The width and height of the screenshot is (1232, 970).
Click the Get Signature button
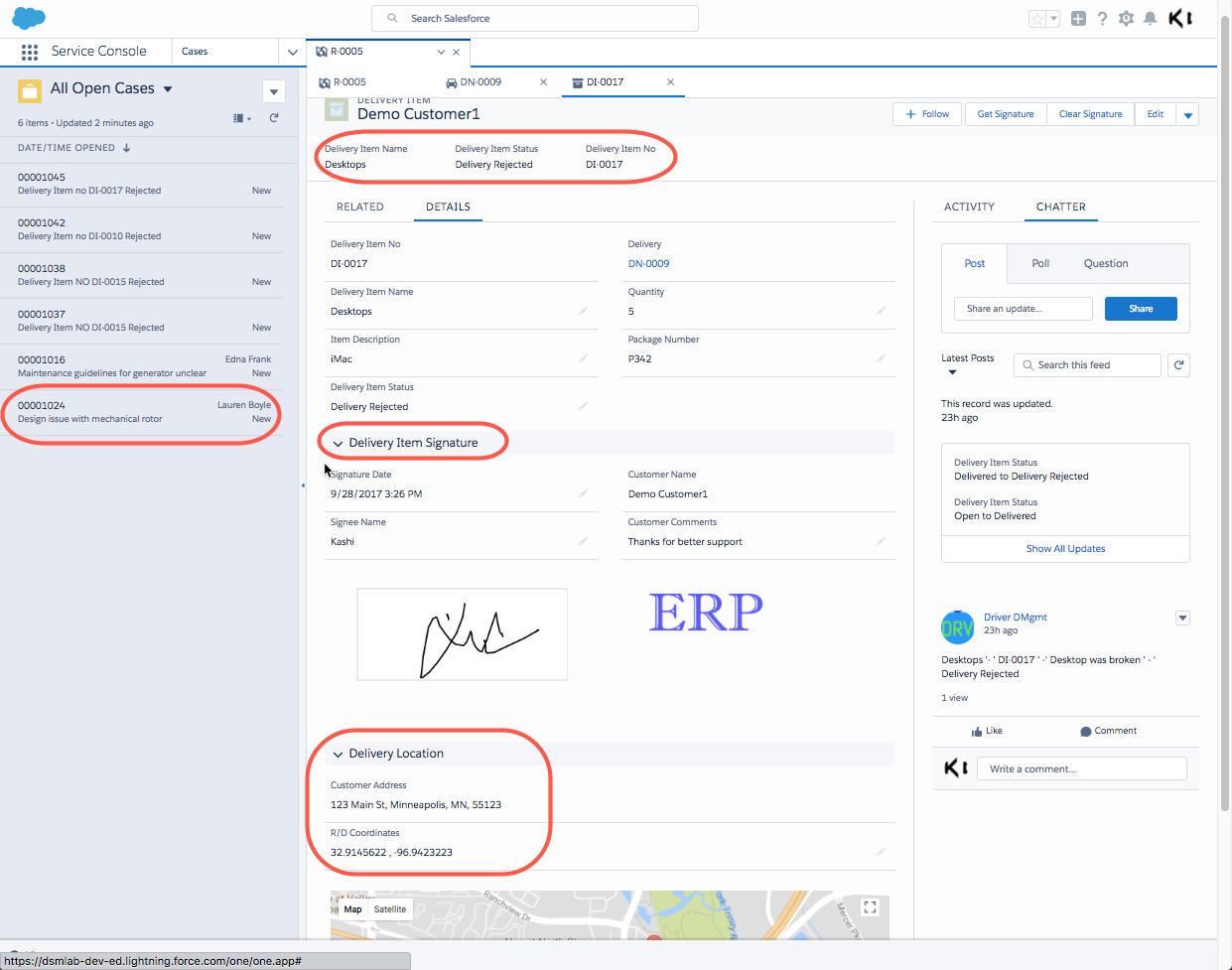pos(1005,114)
